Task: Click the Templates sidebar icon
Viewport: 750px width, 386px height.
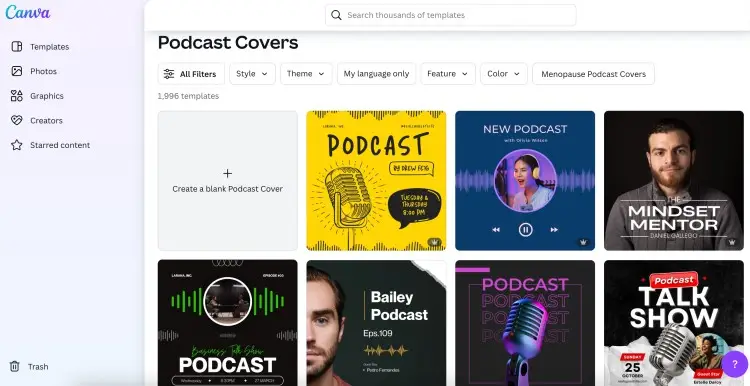Action: 17,46
